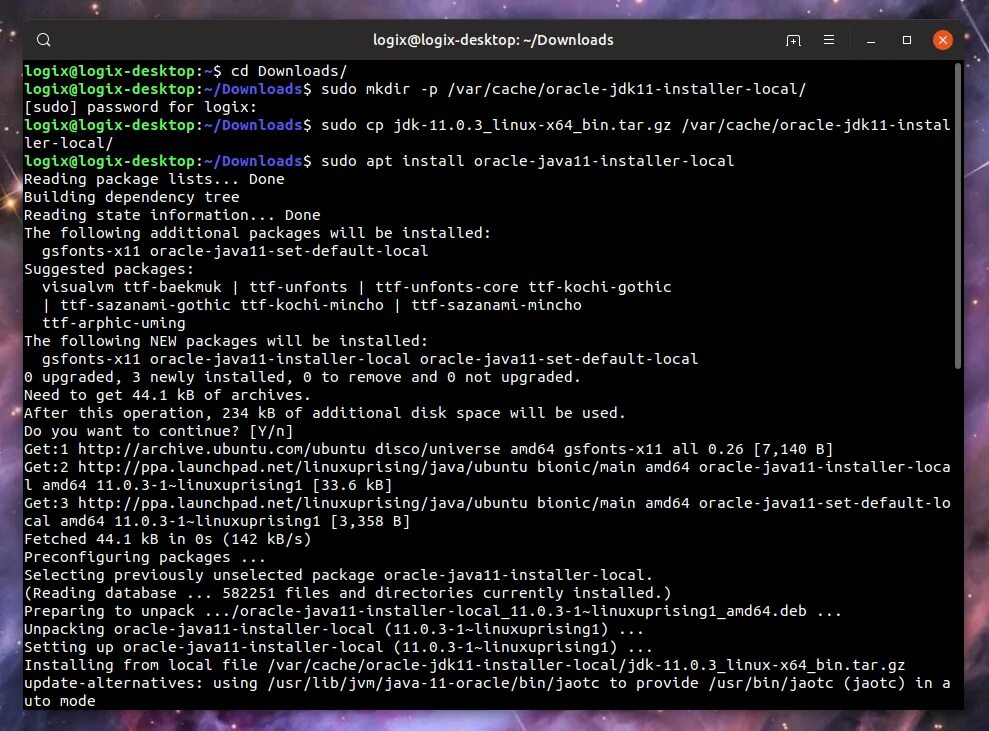Click 'Preconfiguring packages ...' line

[144, 557]
